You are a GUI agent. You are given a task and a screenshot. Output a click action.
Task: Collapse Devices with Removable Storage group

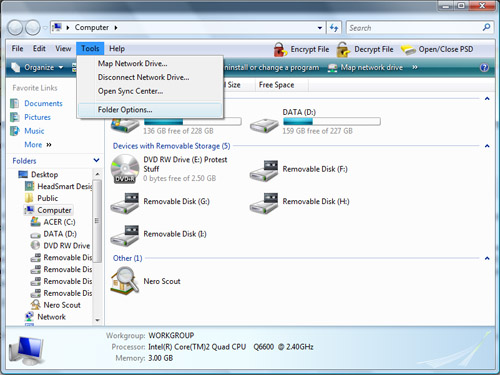tap(487, 146)
